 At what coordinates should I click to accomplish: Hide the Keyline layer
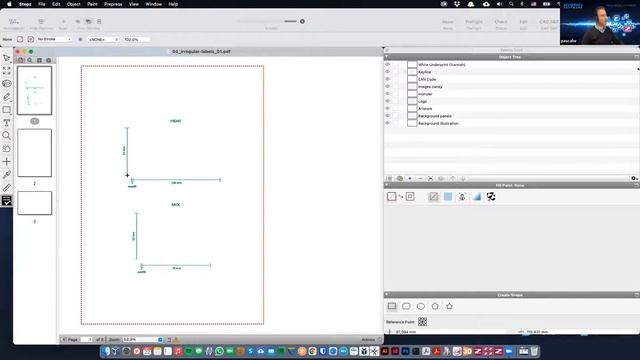pos(388,72)
